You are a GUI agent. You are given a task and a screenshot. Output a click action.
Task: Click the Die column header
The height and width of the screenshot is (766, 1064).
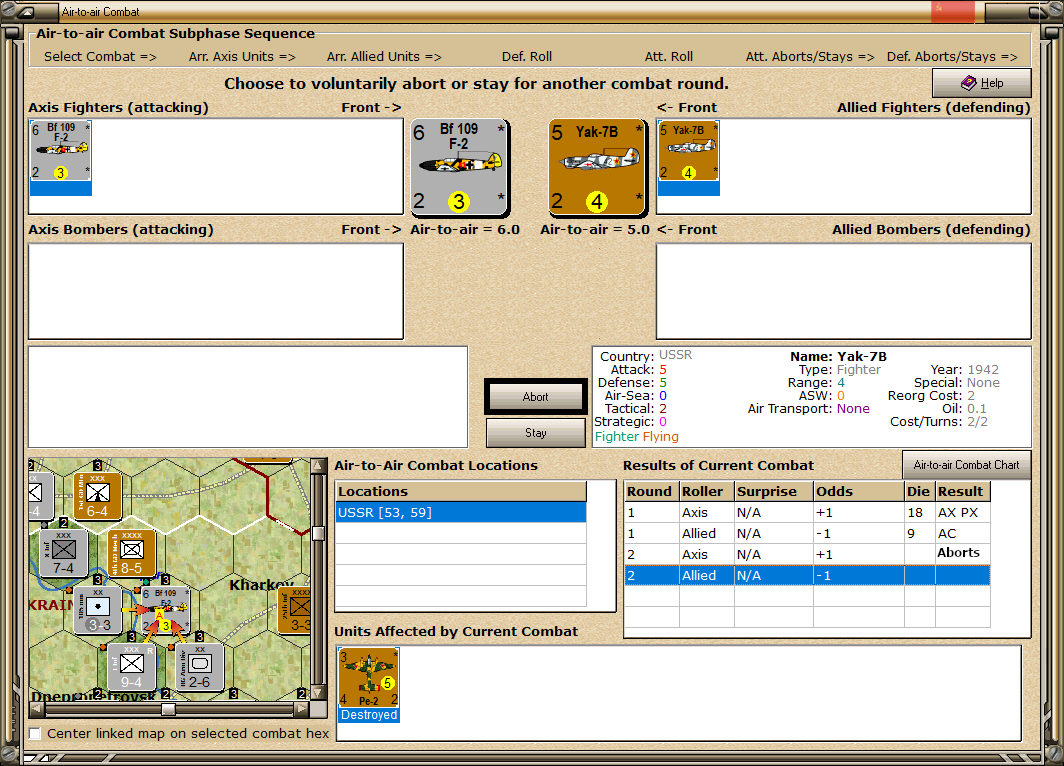click(x=919, y=491)
